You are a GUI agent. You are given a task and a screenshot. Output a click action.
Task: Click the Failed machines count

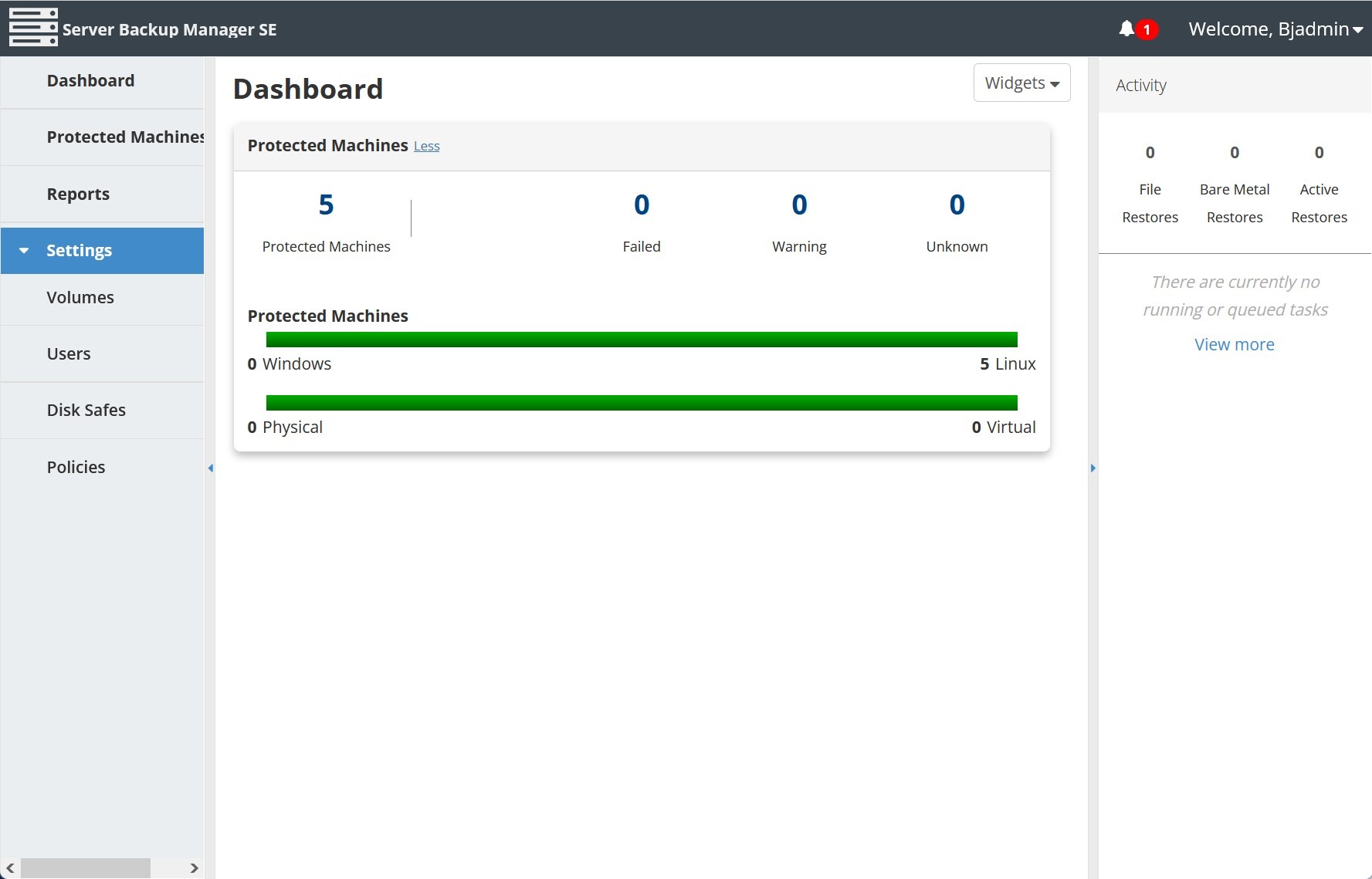(642, 205)
